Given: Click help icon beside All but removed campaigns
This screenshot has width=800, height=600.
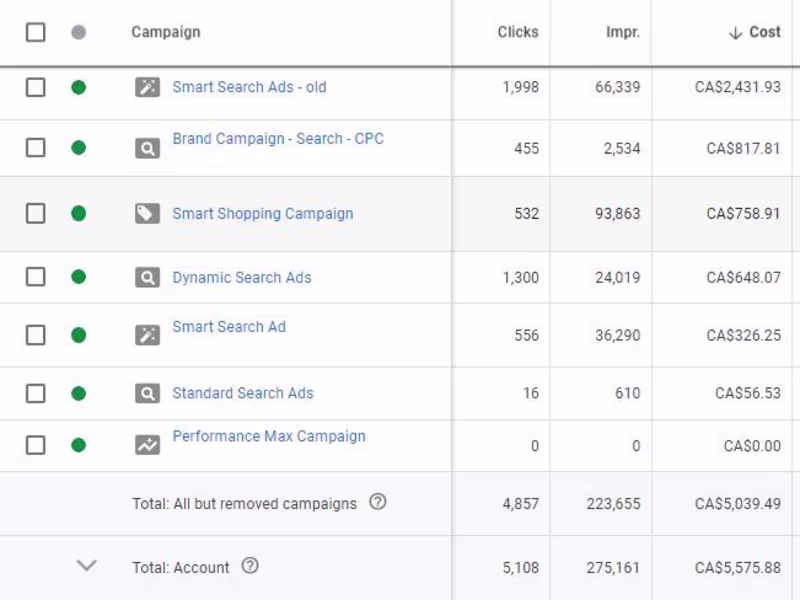Looking at the screenshot, I should [377, 503].
